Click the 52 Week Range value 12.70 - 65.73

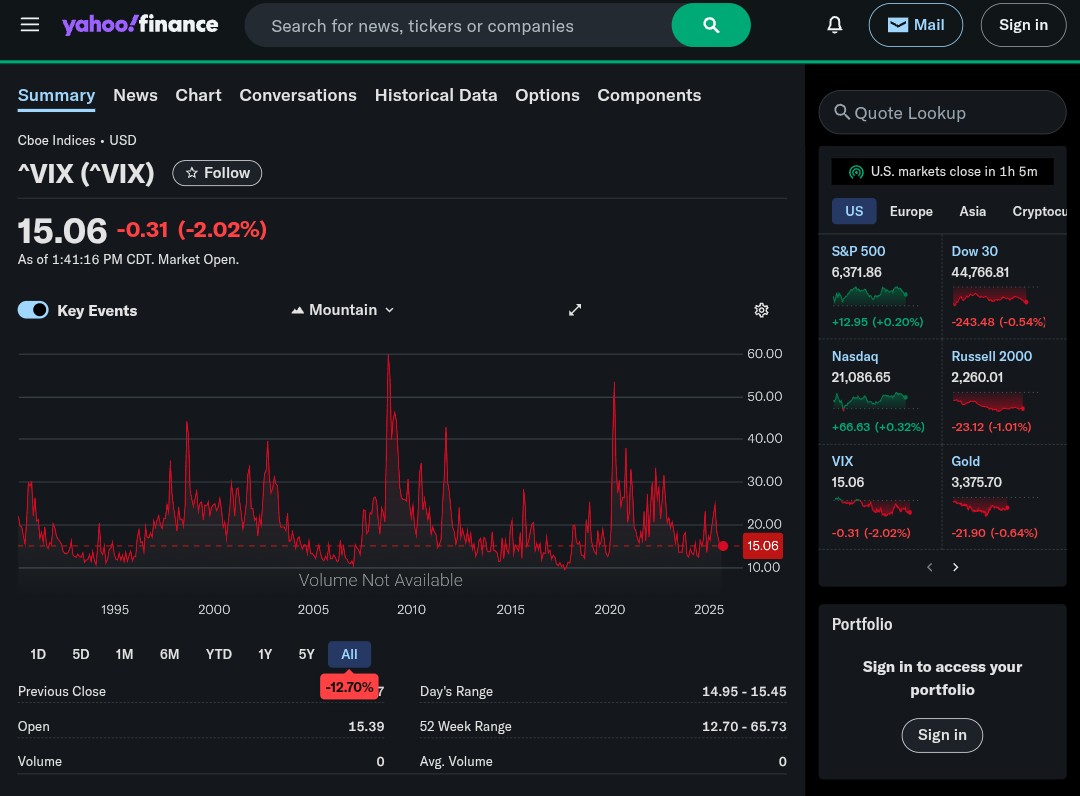pos(744,726)
